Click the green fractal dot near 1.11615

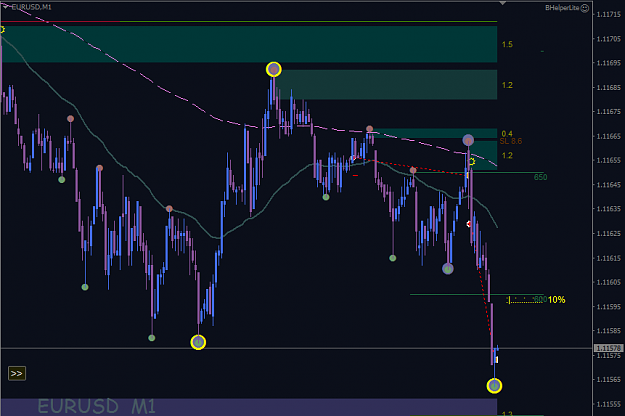coord(393,258)
